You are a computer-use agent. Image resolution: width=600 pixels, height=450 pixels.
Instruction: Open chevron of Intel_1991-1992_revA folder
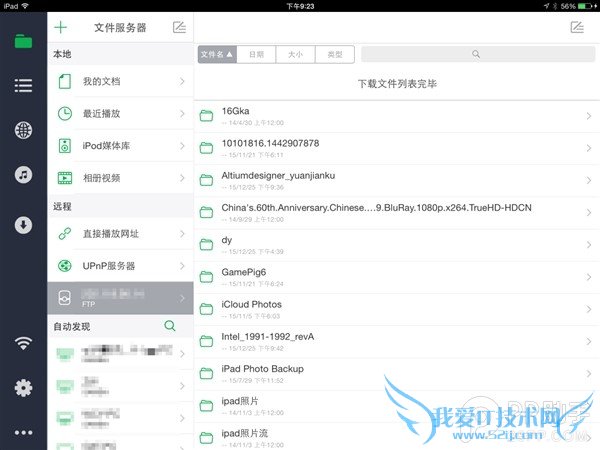(x=589, y=341)
